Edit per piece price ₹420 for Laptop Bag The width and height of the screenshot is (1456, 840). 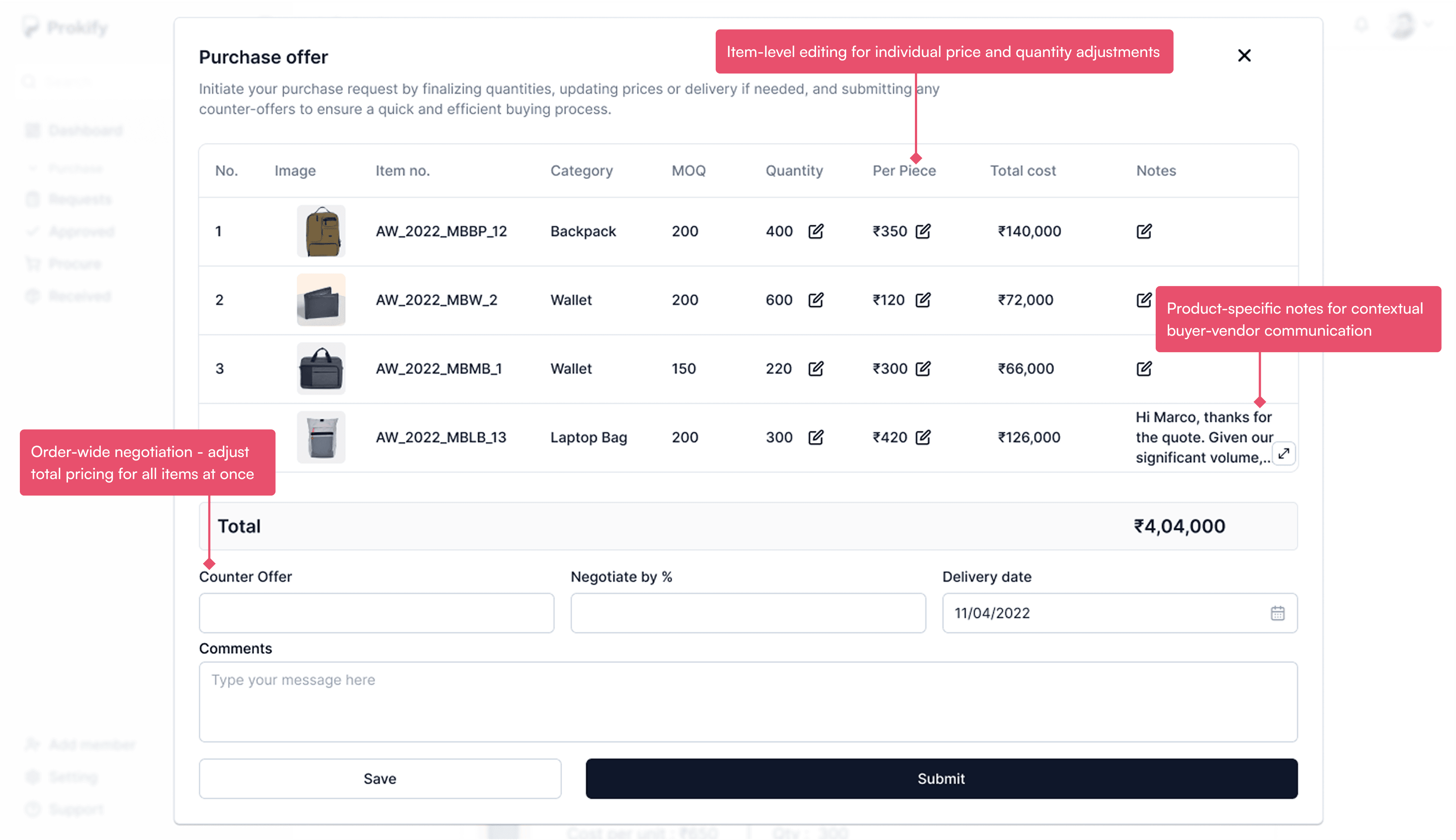point(923,437)
